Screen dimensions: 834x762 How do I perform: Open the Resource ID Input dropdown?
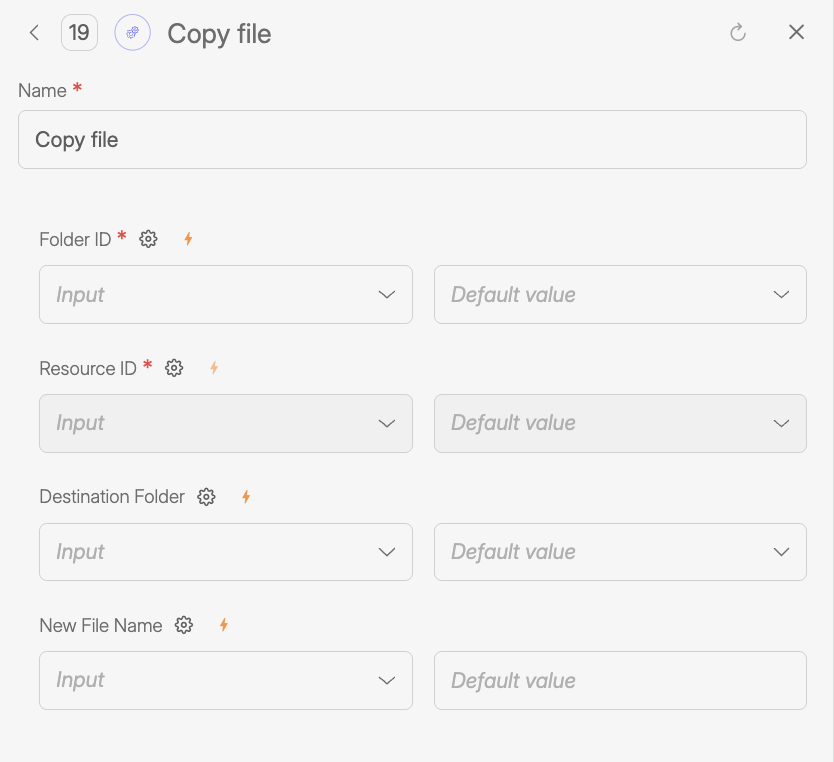click(x=225, y=423)
